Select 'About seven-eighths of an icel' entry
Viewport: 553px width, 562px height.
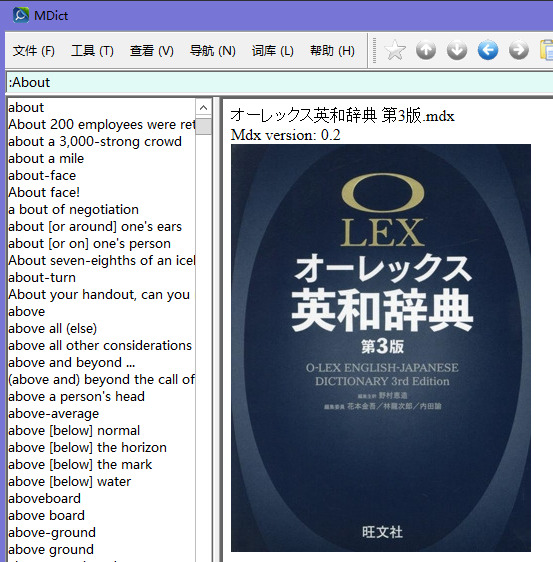click(x=101, y=261)
